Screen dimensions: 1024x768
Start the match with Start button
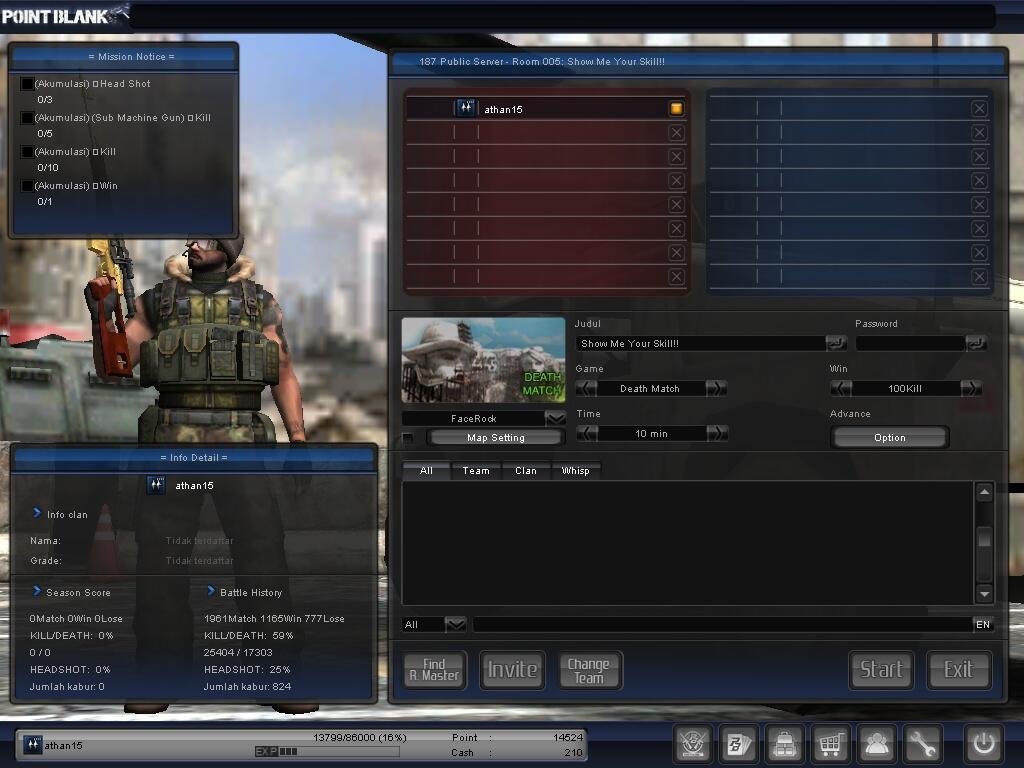coord(881,670)
